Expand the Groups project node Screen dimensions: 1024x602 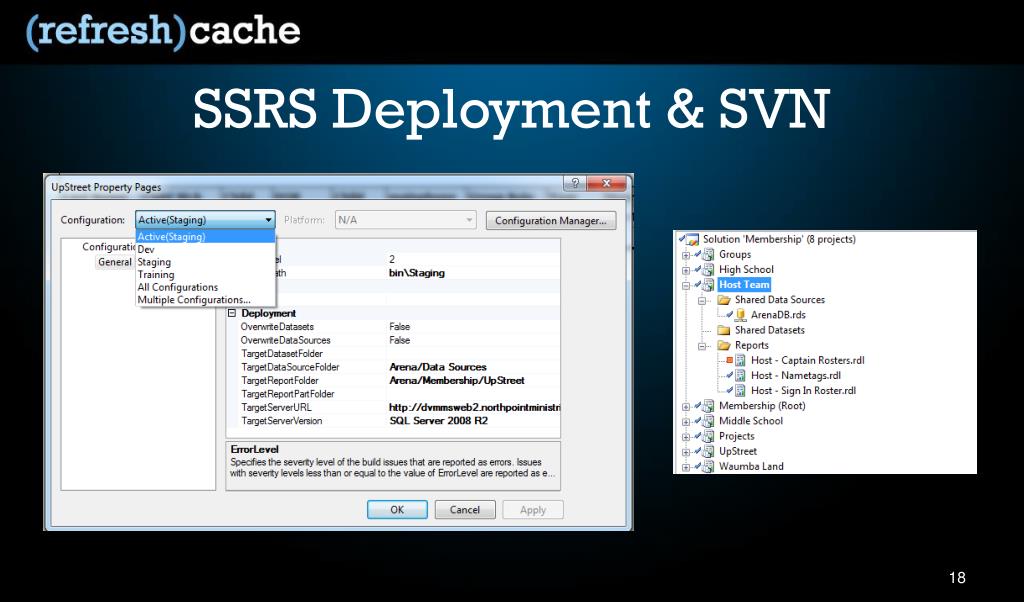(686, 255)
